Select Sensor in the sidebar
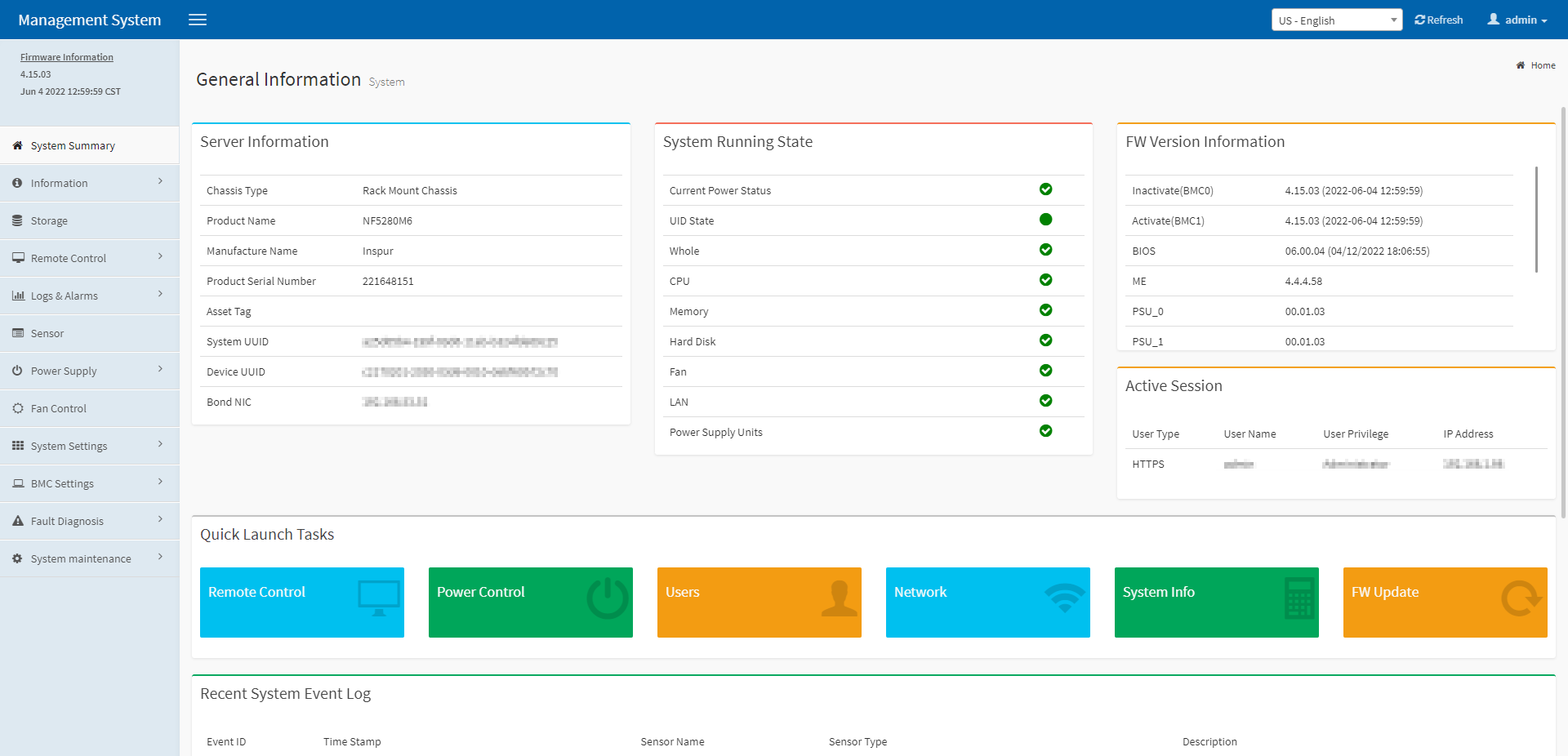 (47, 333)
